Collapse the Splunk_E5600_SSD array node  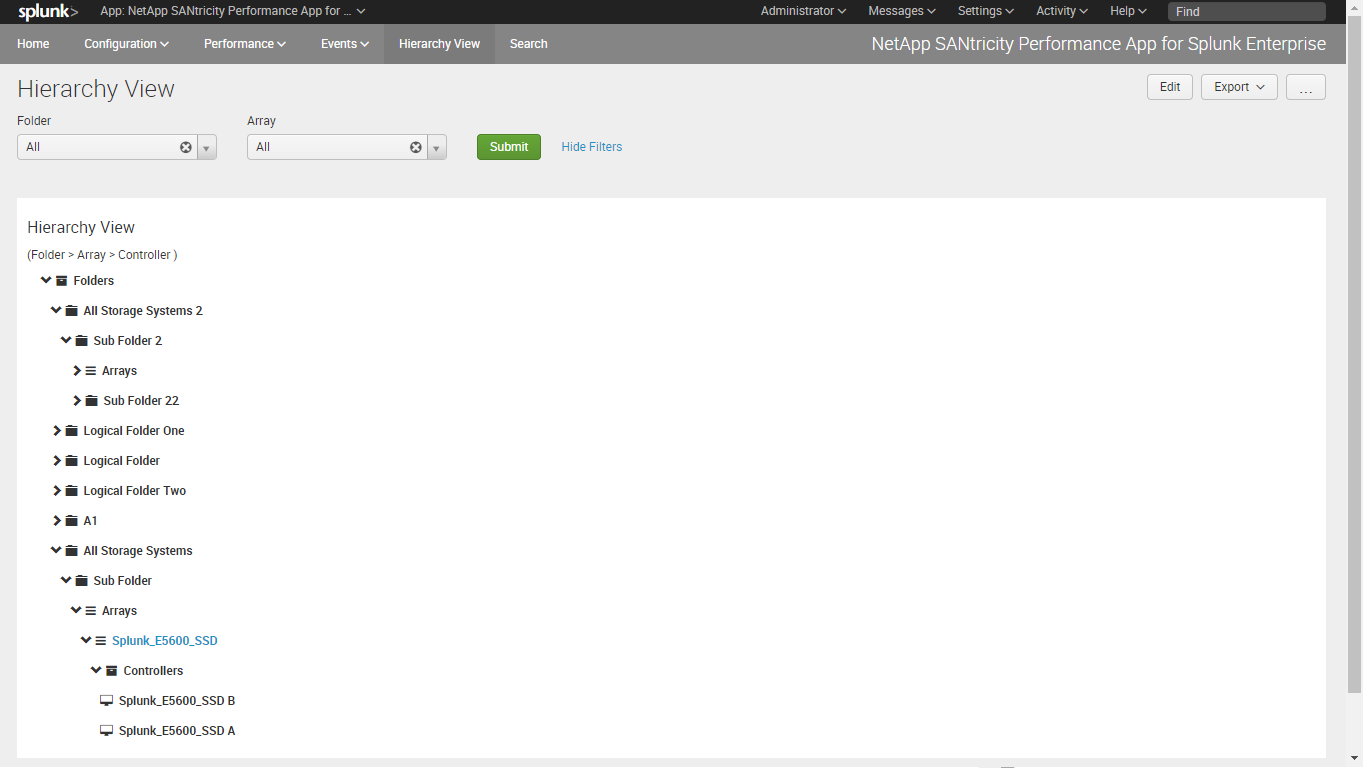[86, 640]
